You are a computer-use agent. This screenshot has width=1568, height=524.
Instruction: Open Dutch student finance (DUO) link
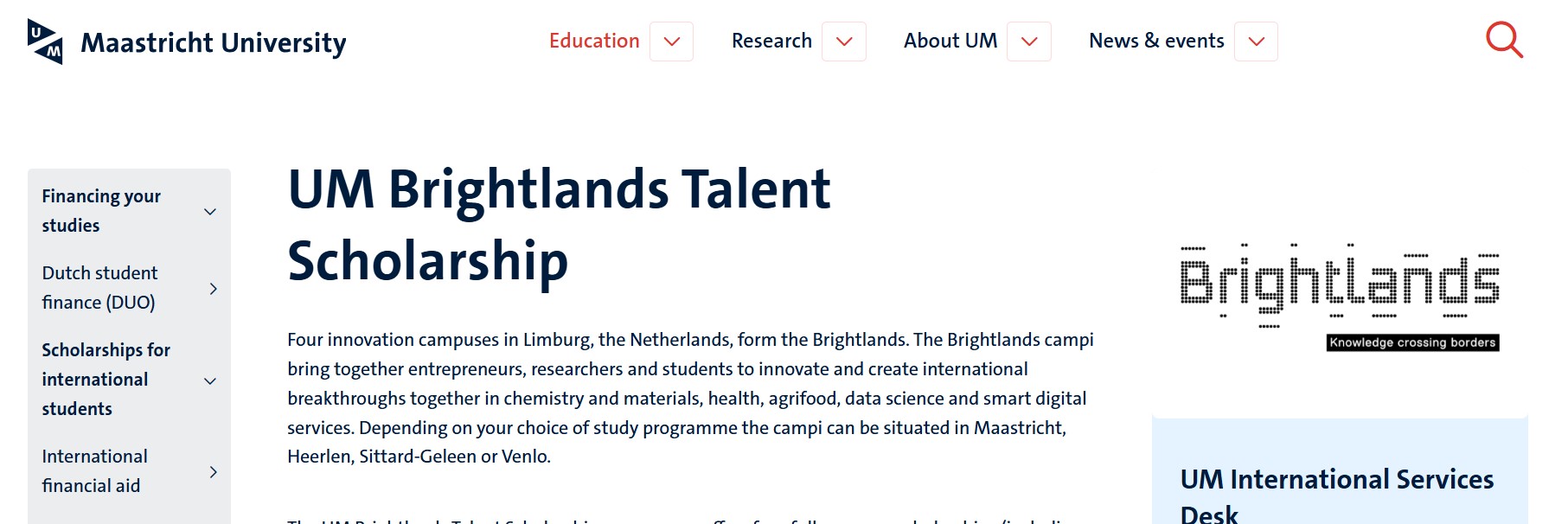click(99, 288)
